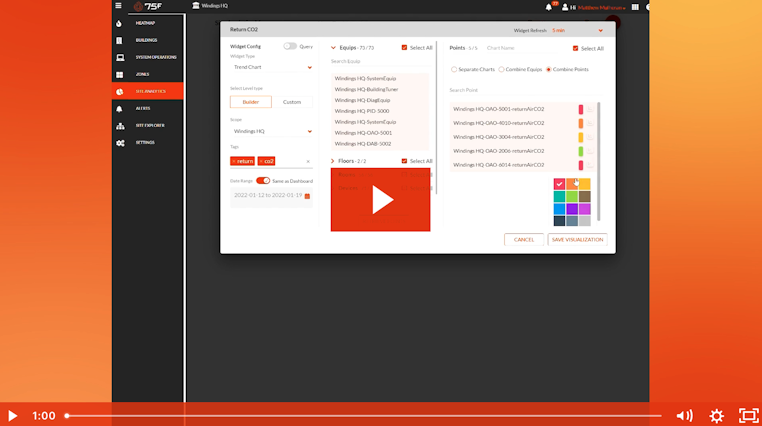
Task: Open the hamburger menu in the top bar
Action: pos(118,6)
